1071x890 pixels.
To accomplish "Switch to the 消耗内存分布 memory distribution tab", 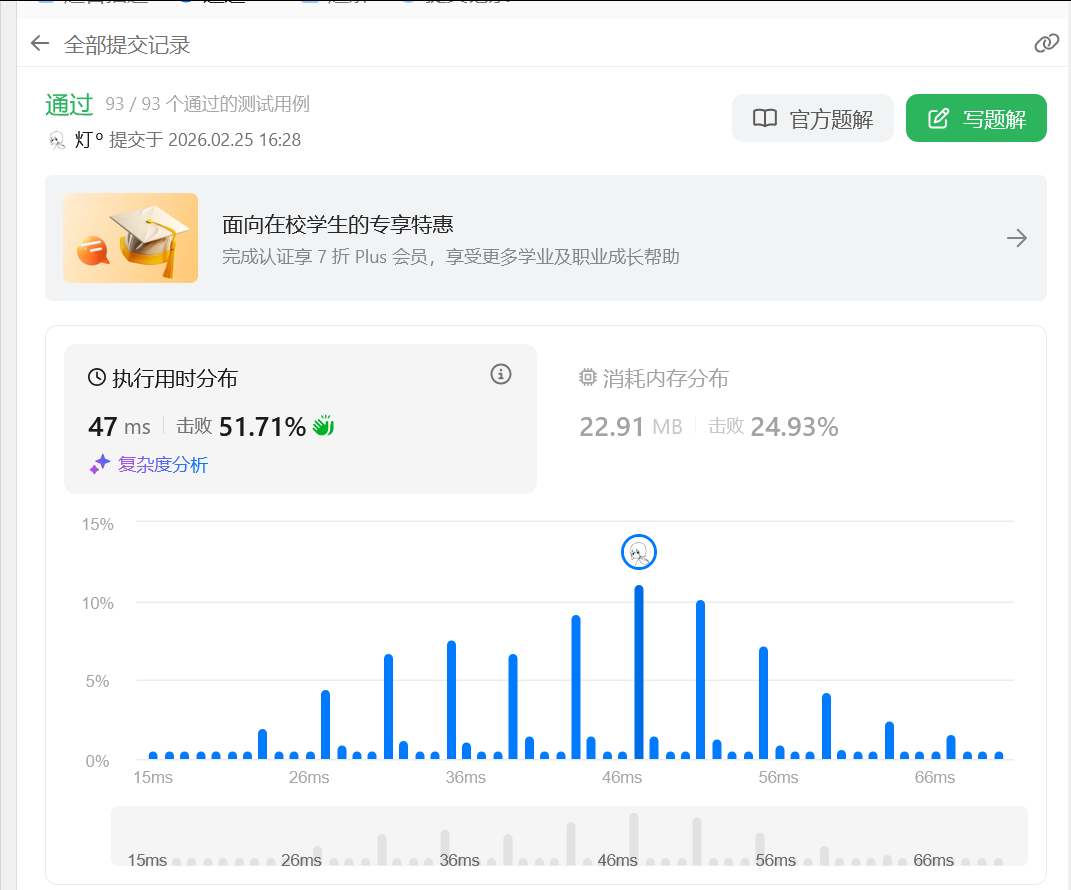I will 665,378.
